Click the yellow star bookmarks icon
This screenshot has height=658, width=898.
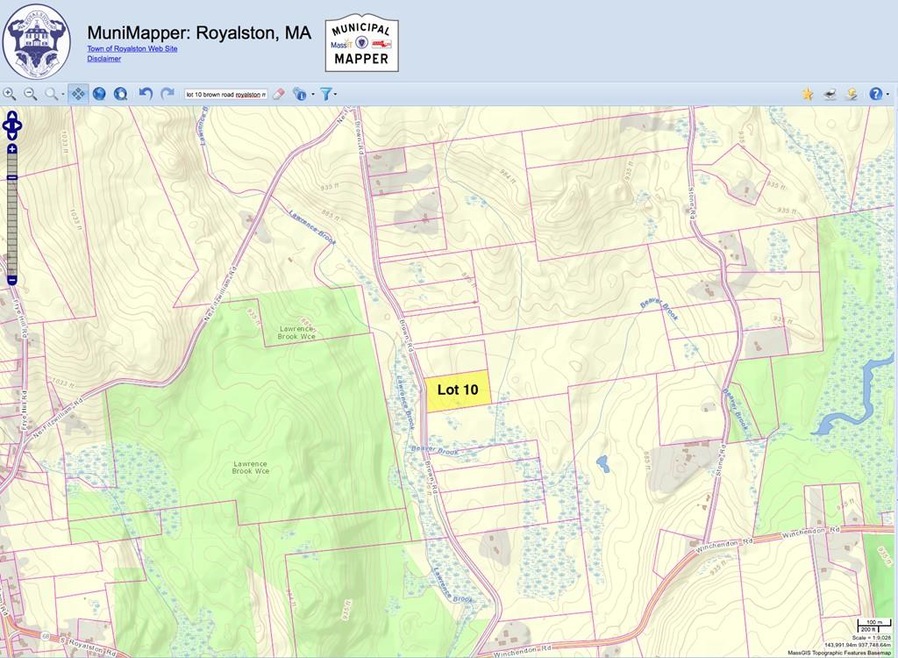pyautogui.click(x=807, y=94)
